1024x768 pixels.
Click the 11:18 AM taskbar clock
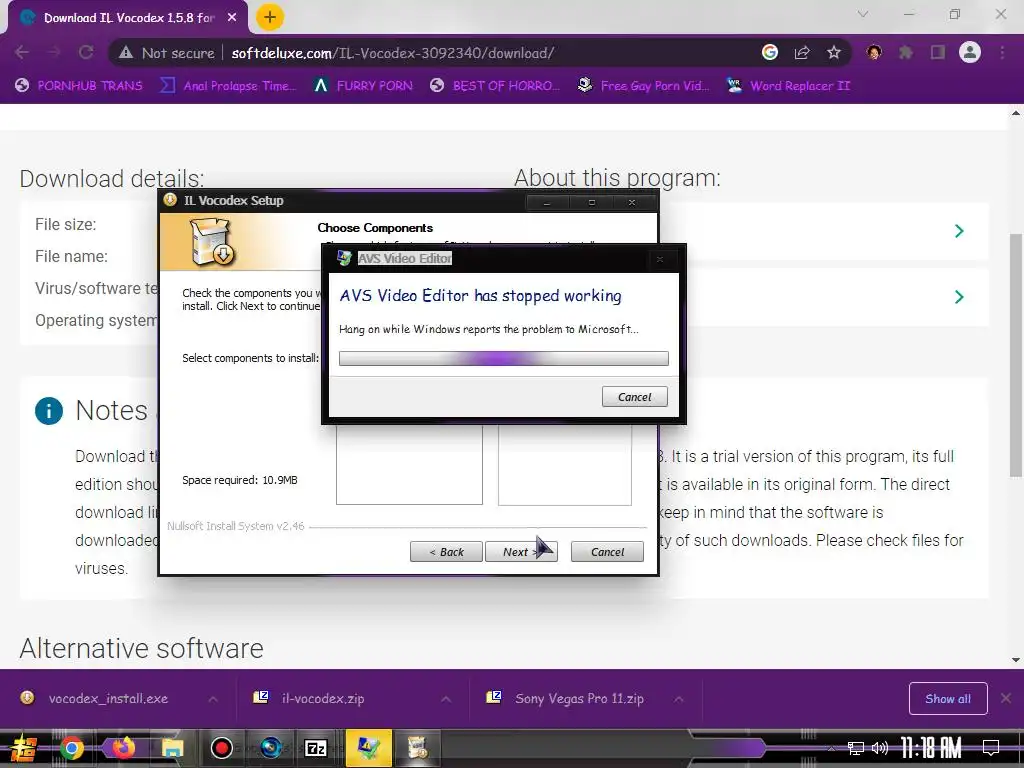931,748
